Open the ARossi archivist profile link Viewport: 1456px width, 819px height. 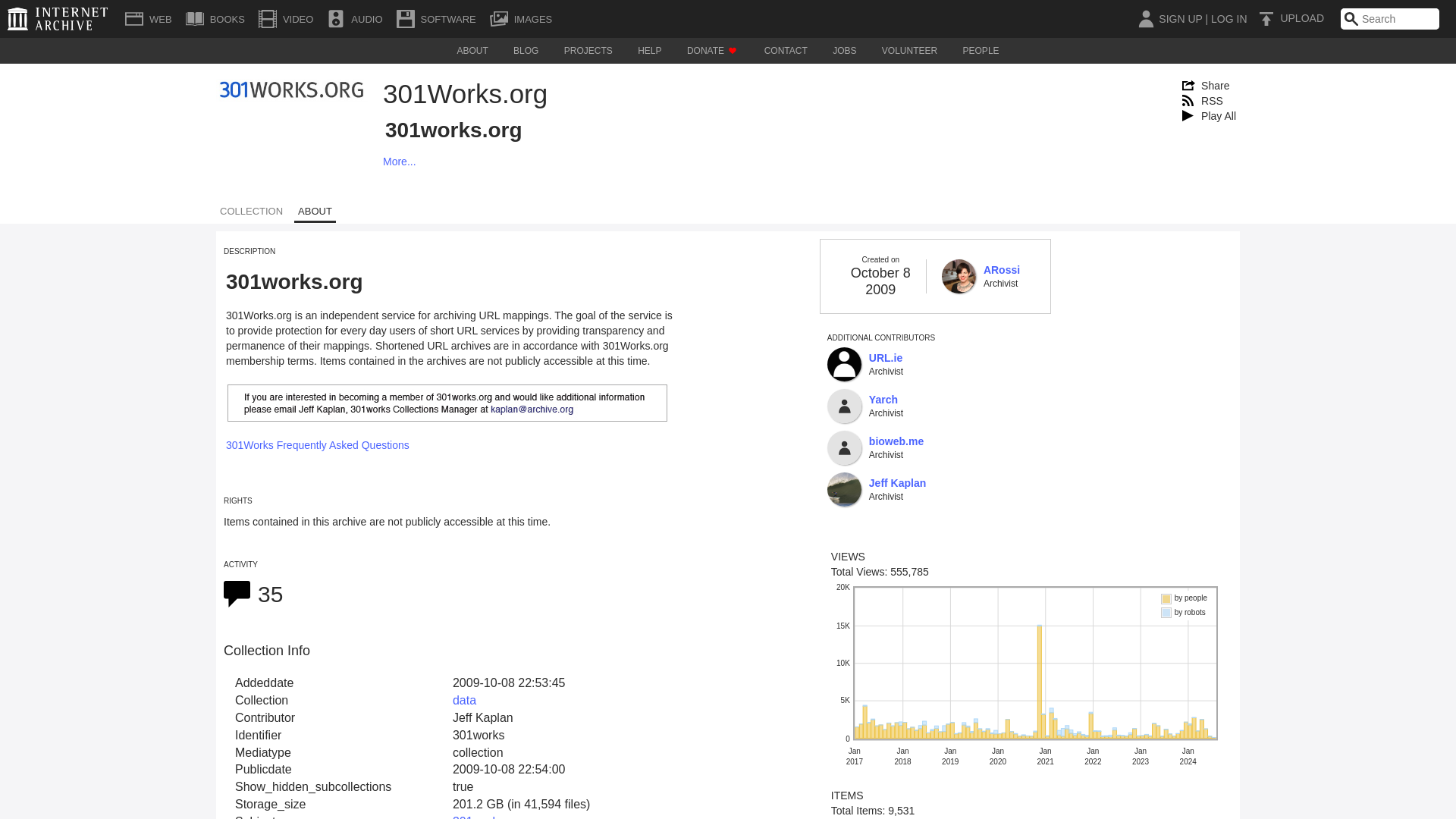click(1001, 270)
